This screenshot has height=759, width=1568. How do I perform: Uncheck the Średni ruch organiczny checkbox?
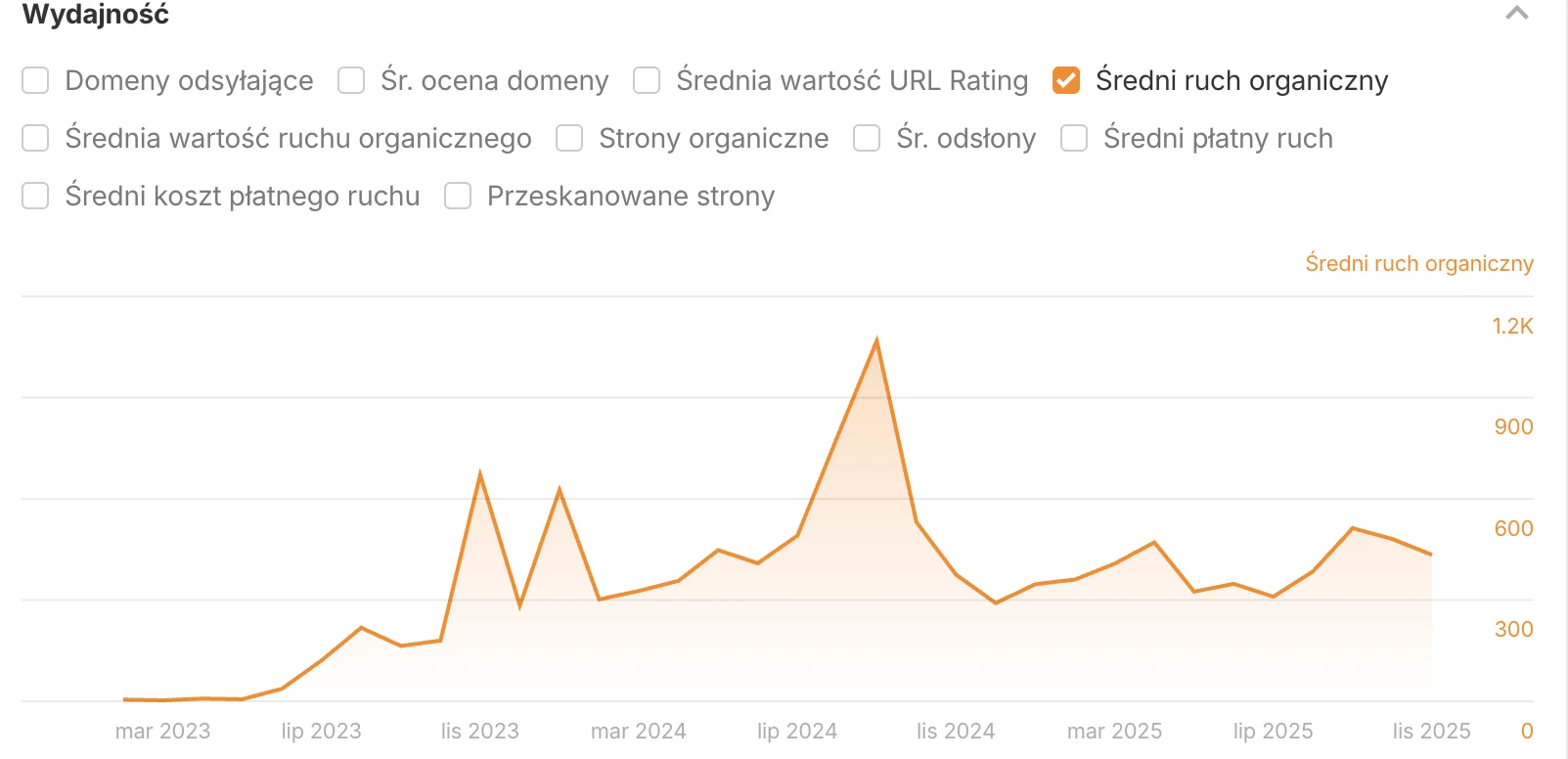(1066, 80)
